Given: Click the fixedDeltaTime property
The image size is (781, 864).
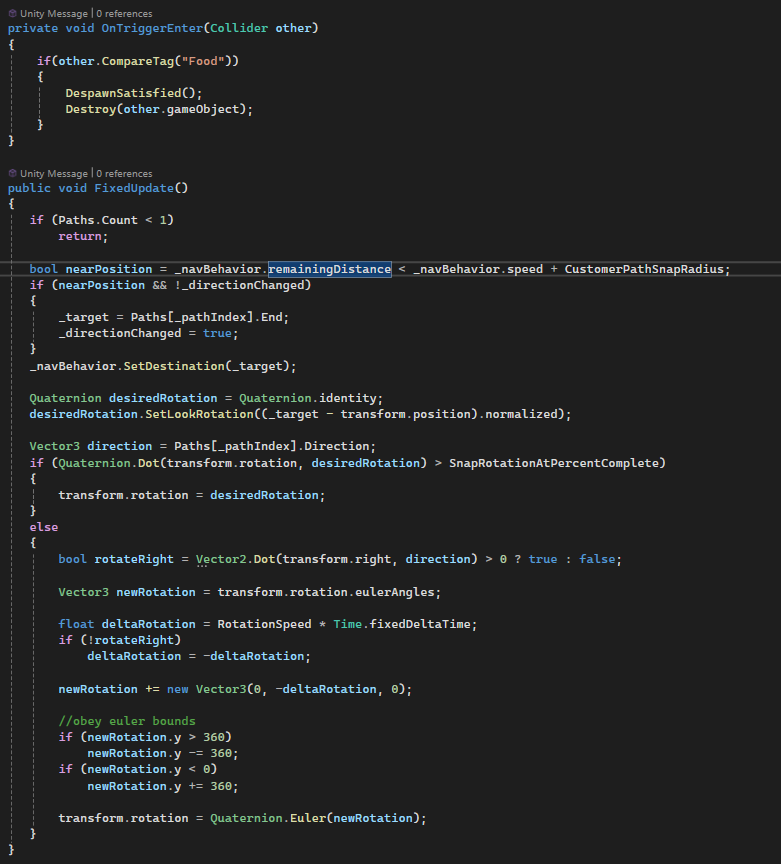Looking at the screenshot, I should [x=419, y=624].
